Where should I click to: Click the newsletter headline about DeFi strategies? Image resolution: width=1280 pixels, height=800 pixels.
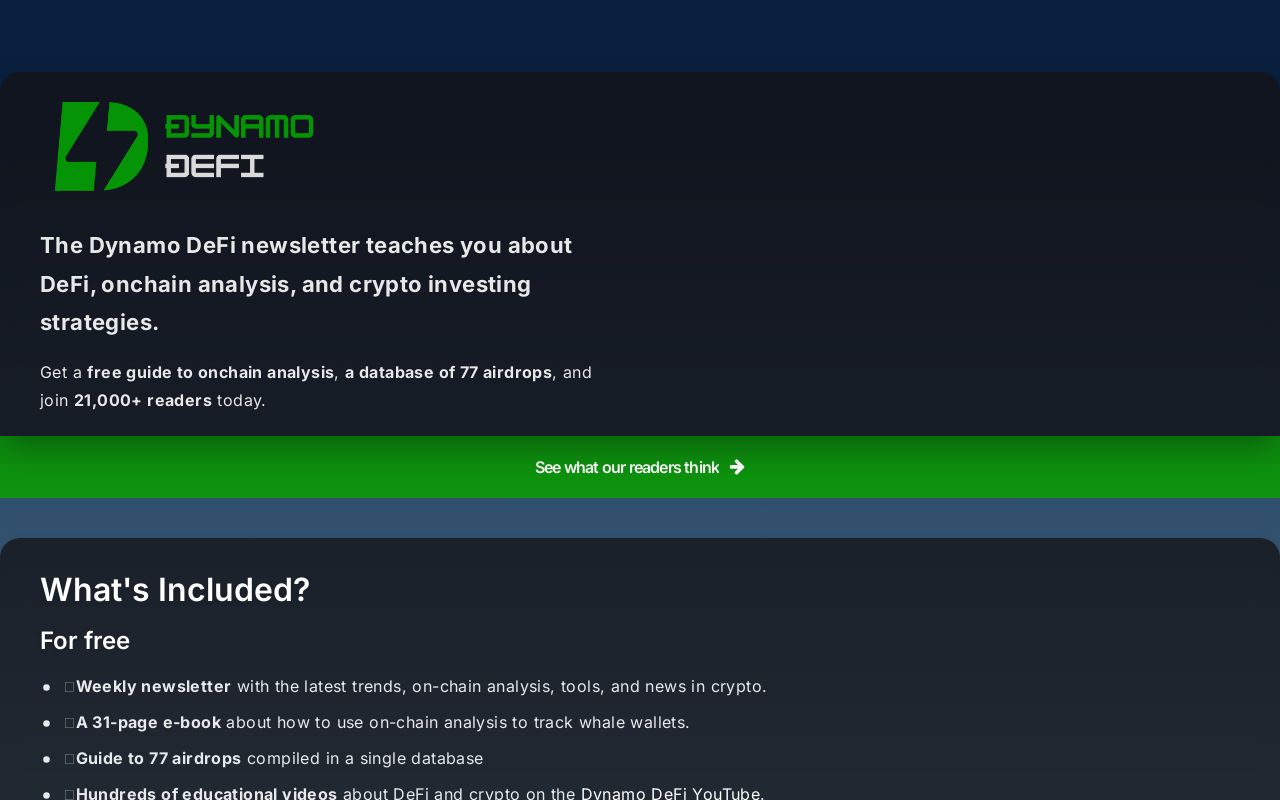pos(306,284)
